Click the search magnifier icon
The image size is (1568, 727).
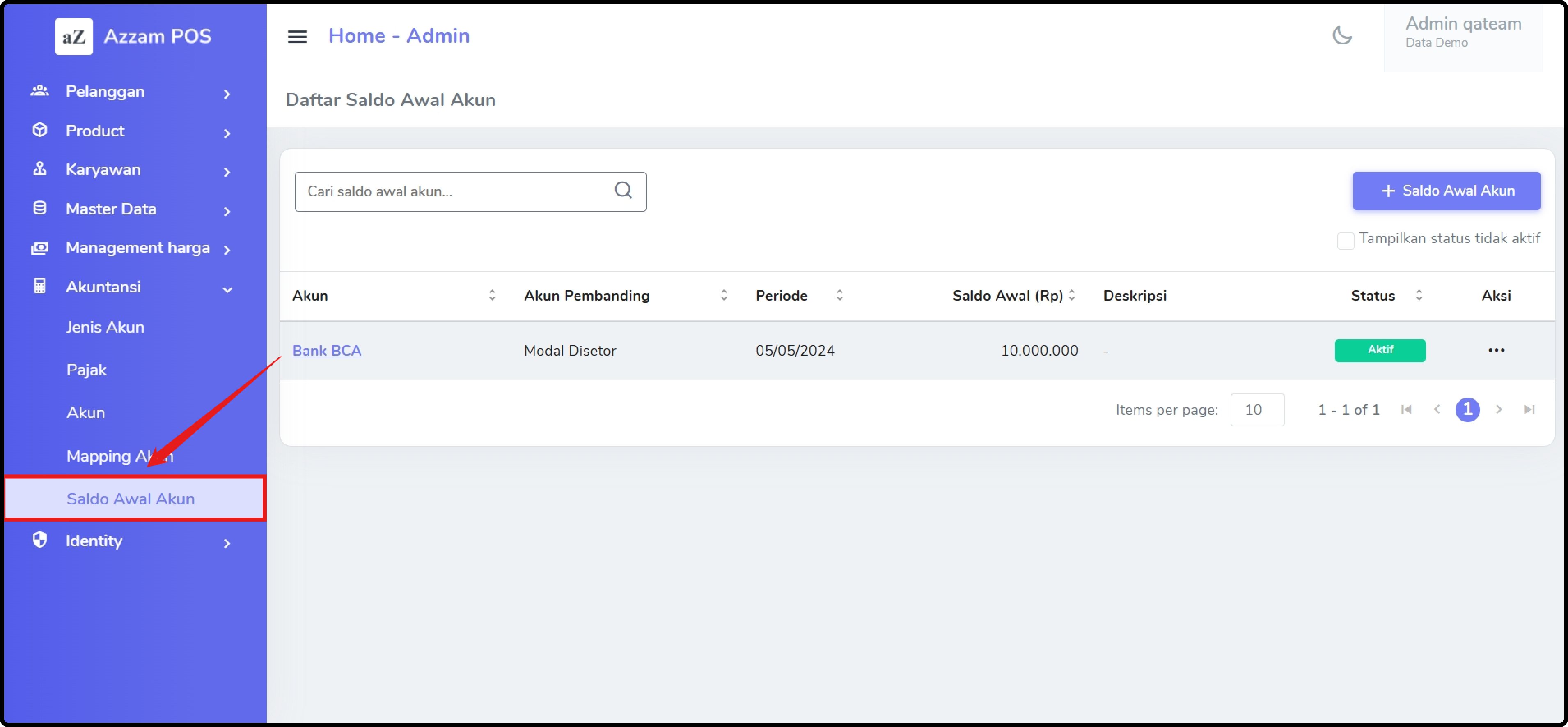click(x=623, y=191)
